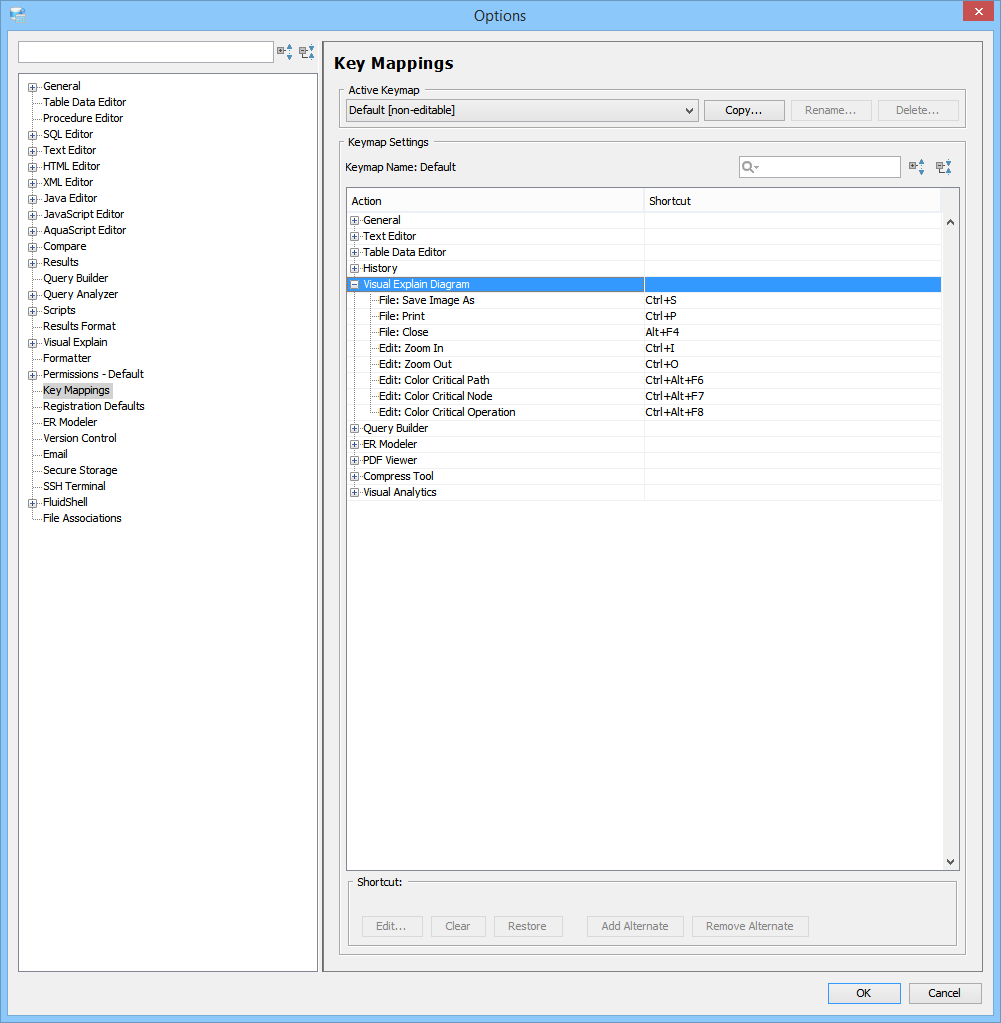Click Restore shortcut button
Image resolution: width=1001 pixels, height=1023 pixels.
tap(527, 926)
